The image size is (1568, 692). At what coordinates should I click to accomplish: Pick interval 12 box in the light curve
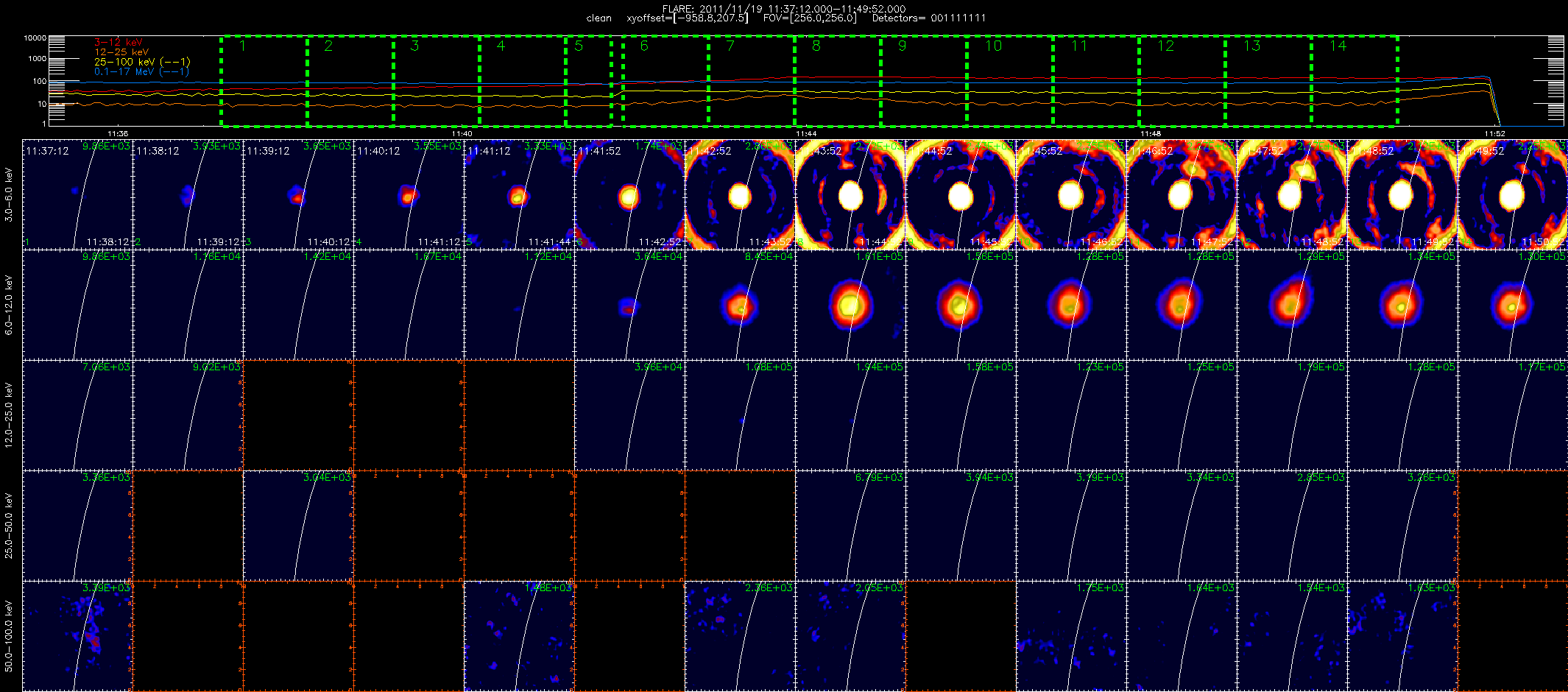coord(1182,80)
